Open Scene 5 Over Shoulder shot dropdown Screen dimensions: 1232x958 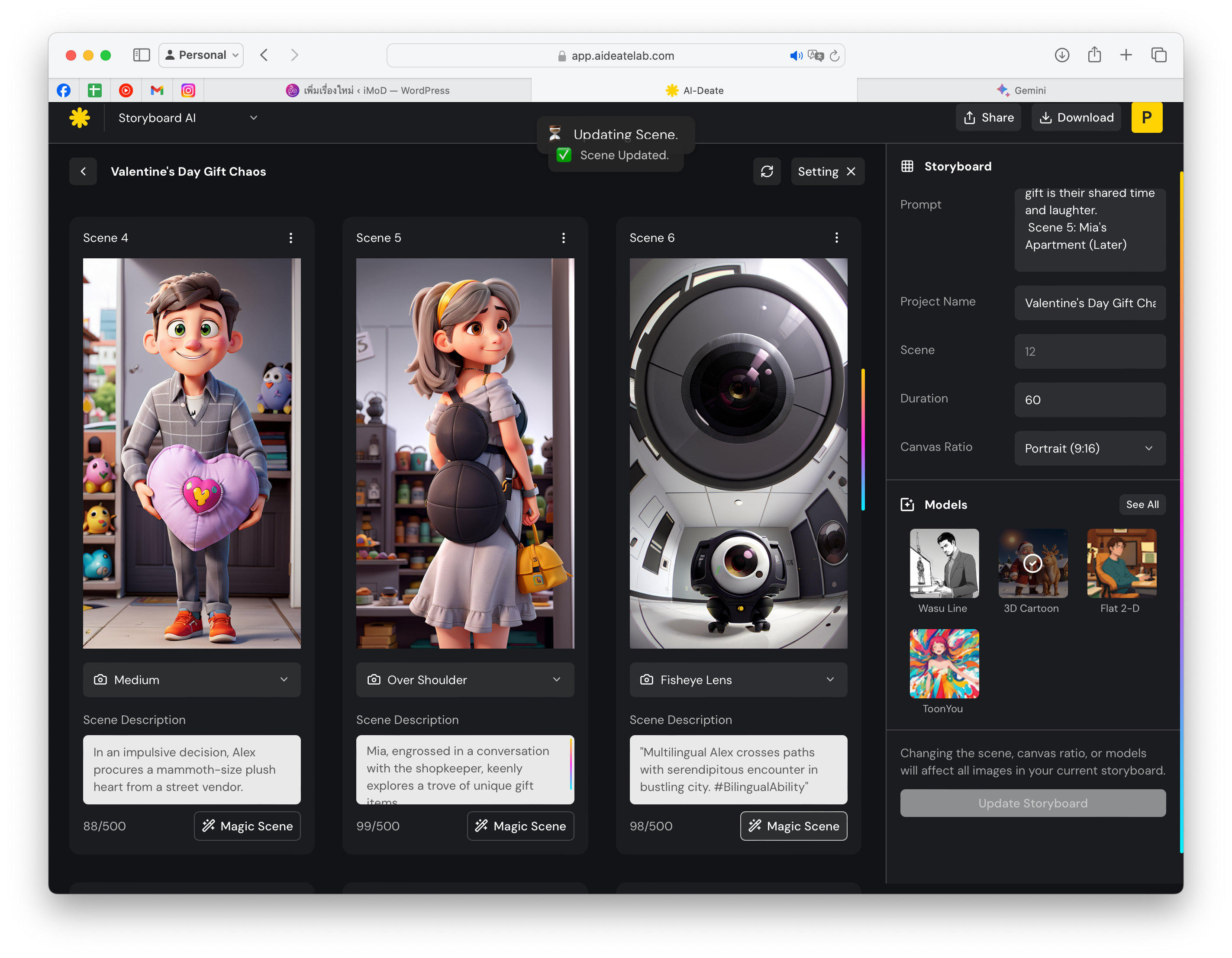(465, 680)
